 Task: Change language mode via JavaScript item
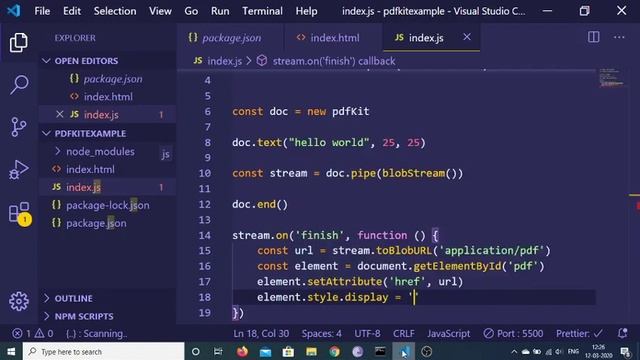coord(449,333)
